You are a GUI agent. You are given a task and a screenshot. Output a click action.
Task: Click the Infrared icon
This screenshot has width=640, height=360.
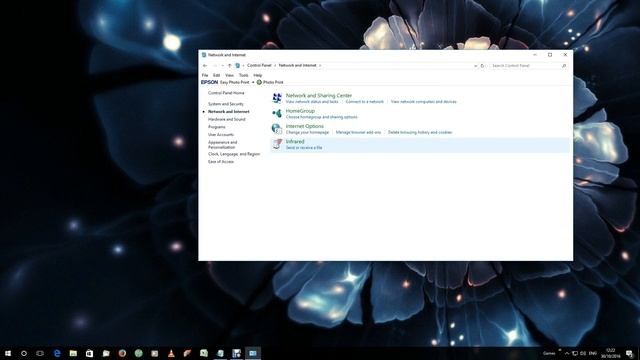tap(277, 144)
